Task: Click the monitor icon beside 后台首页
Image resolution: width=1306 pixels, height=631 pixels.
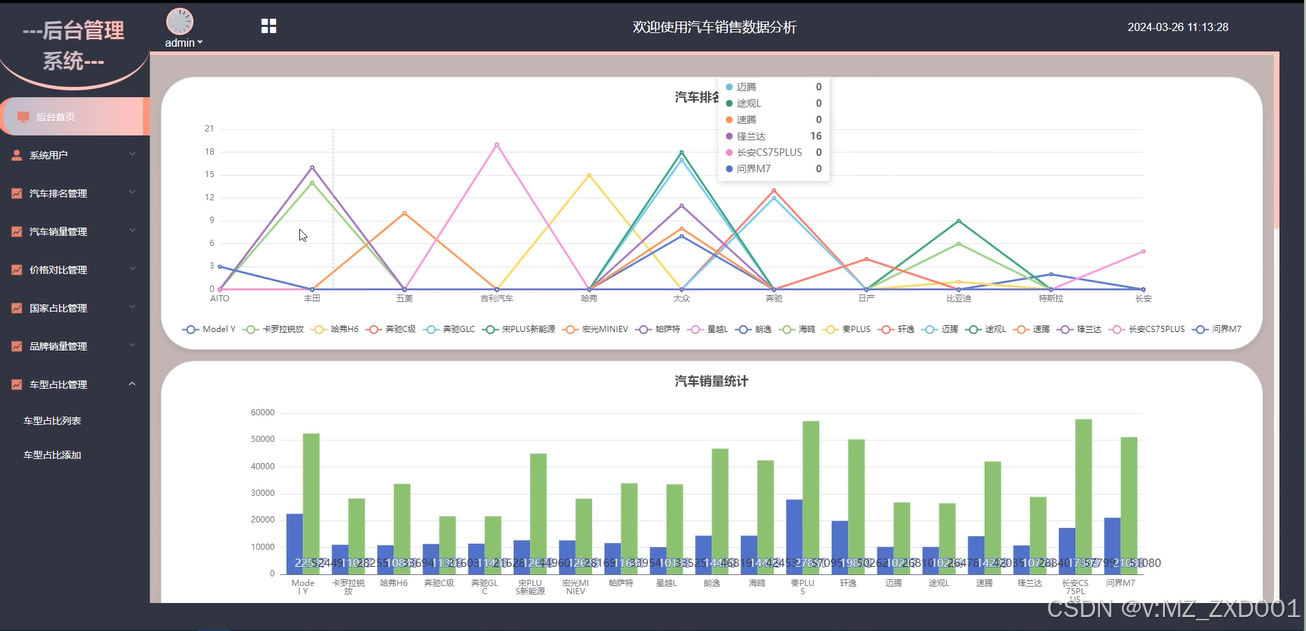Action: [23, 117]
